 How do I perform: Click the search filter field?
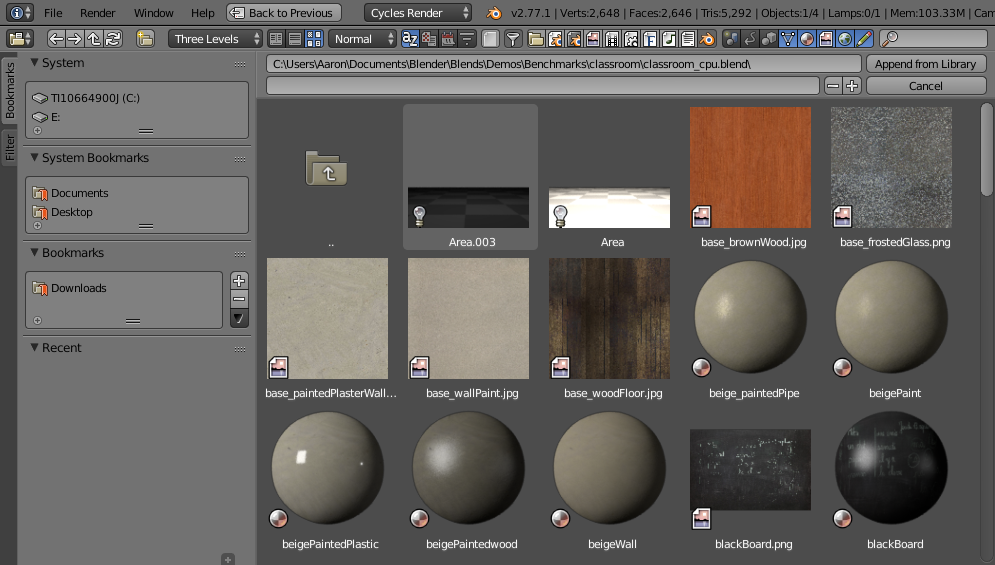933,39
